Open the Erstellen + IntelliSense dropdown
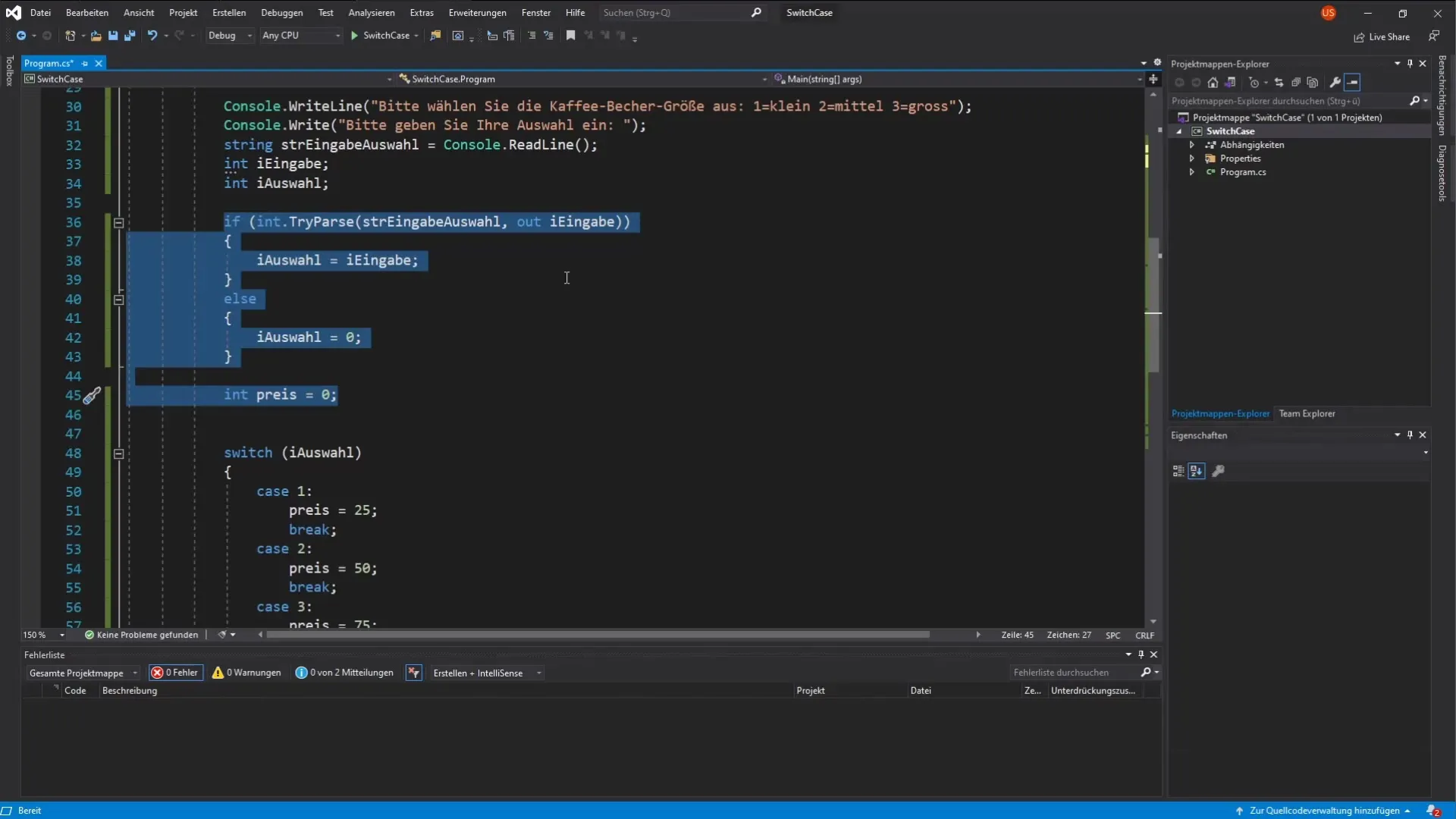 (x=487, y=673)
